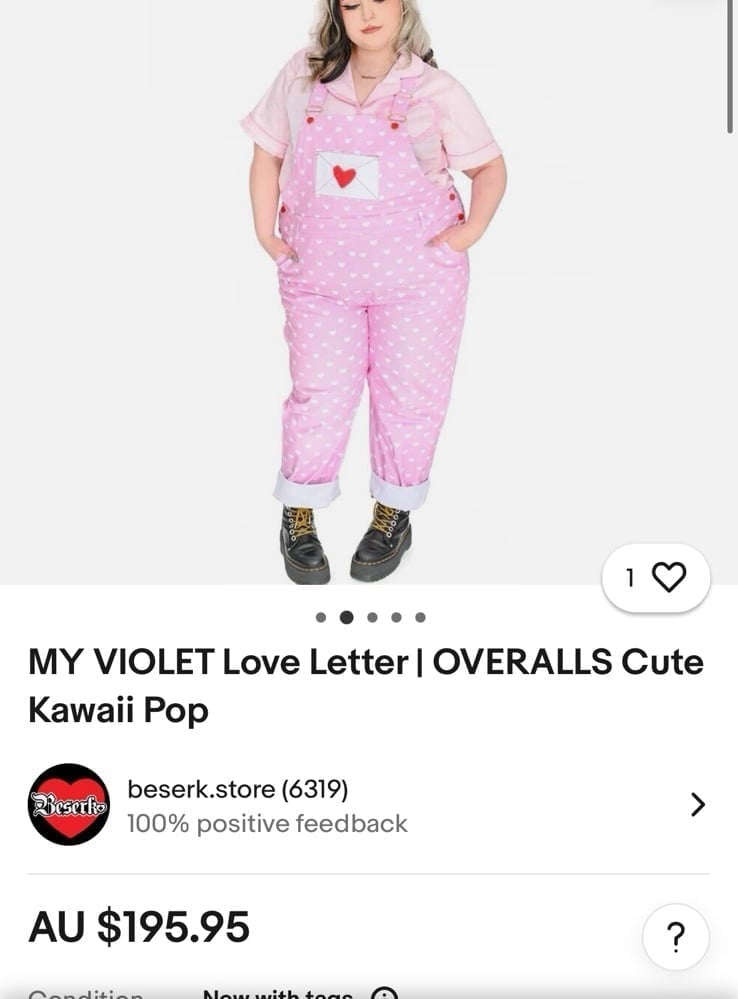The height and width of the screenshot is (999, 738).
Task: Tap the condition info circle icon
Action: click(x=384, y=994)
